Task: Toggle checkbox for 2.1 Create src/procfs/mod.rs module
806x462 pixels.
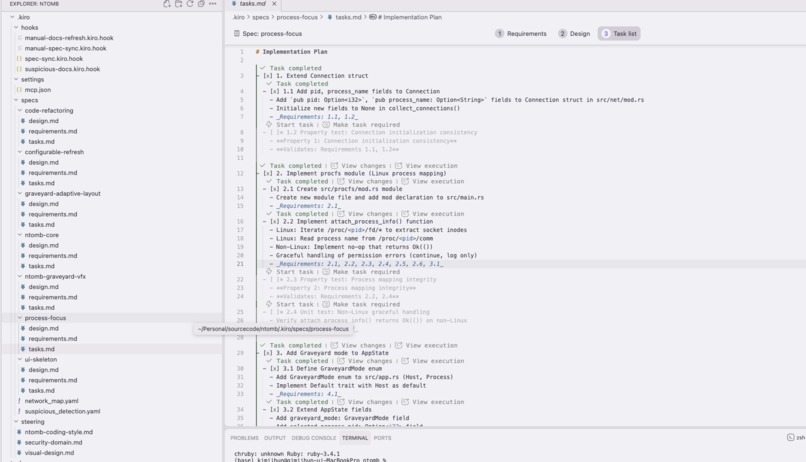Action: pos(274,189)
